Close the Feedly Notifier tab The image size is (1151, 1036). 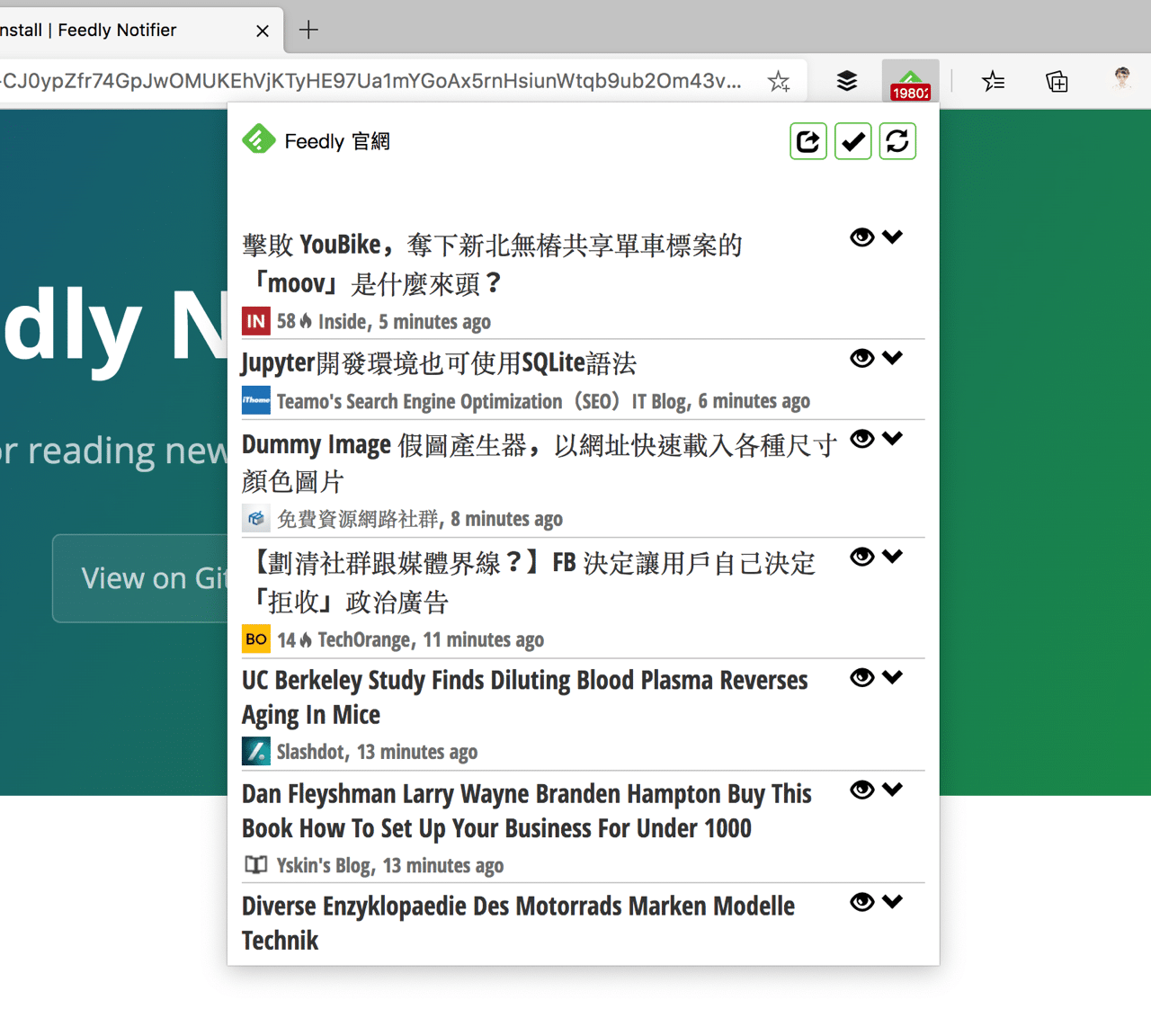tap(263, 31)
